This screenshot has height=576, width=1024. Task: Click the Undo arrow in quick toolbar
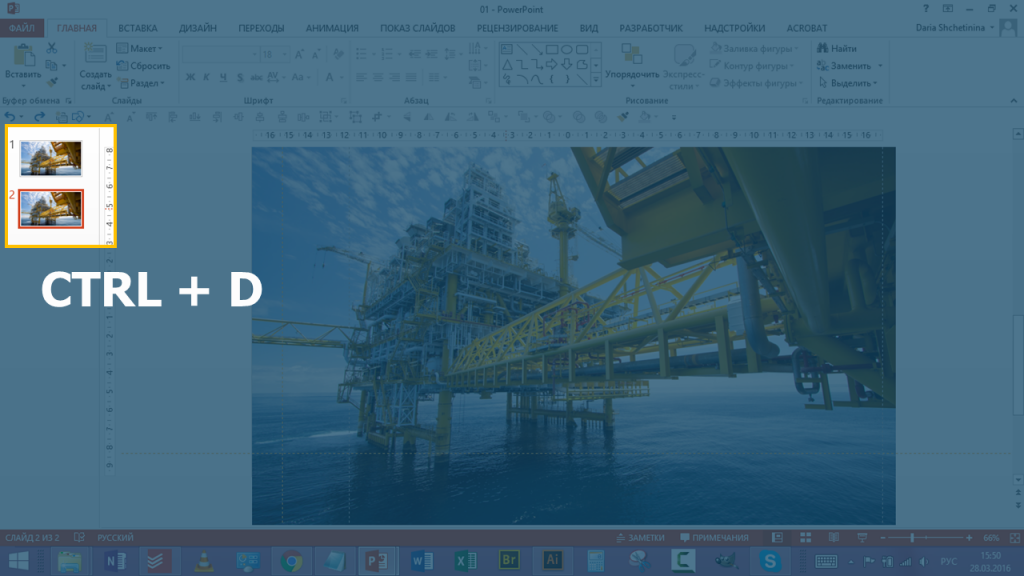tap(11, 117)
